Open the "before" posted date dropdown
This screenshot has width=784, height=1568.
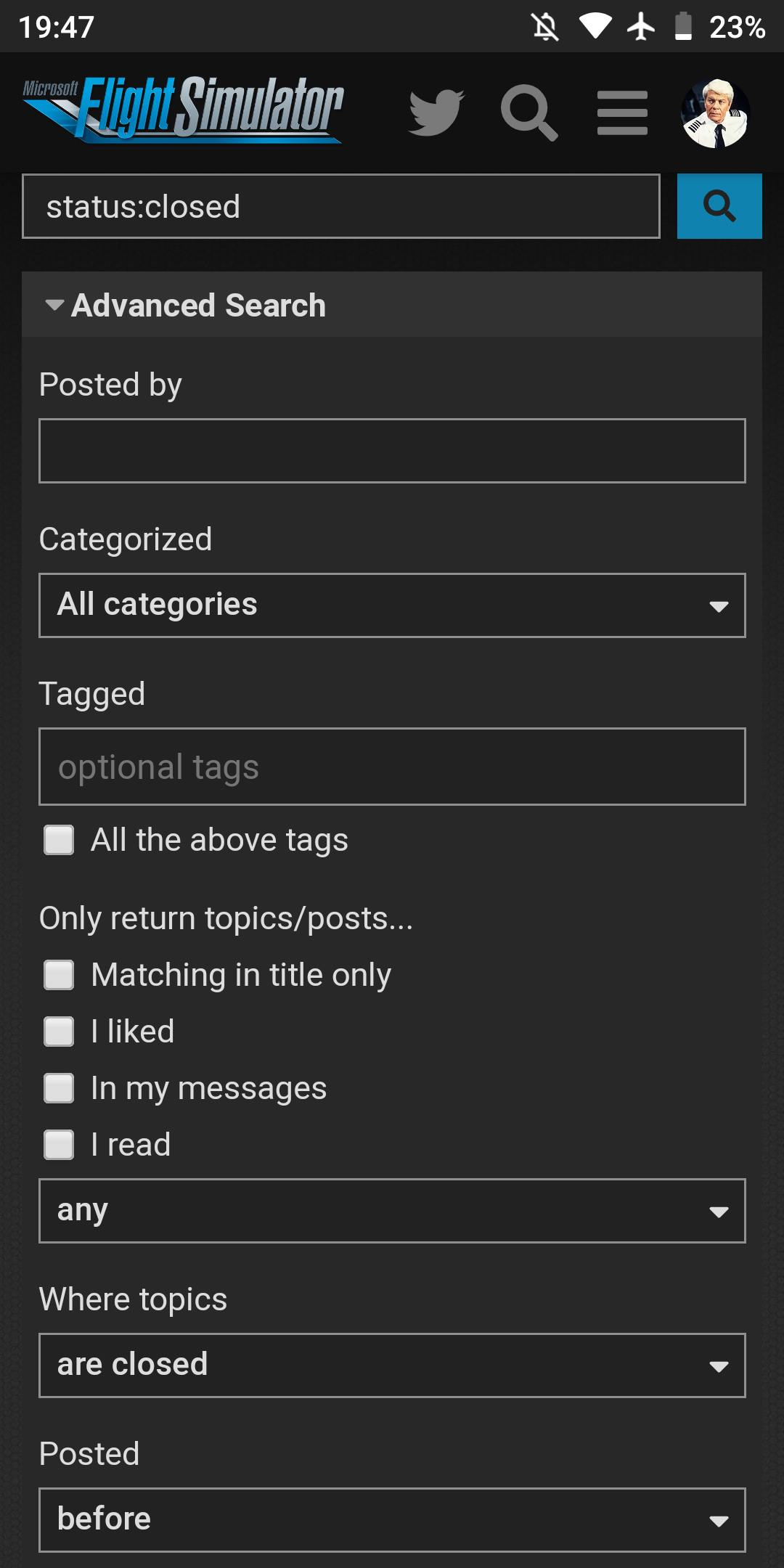(392, 1520)
